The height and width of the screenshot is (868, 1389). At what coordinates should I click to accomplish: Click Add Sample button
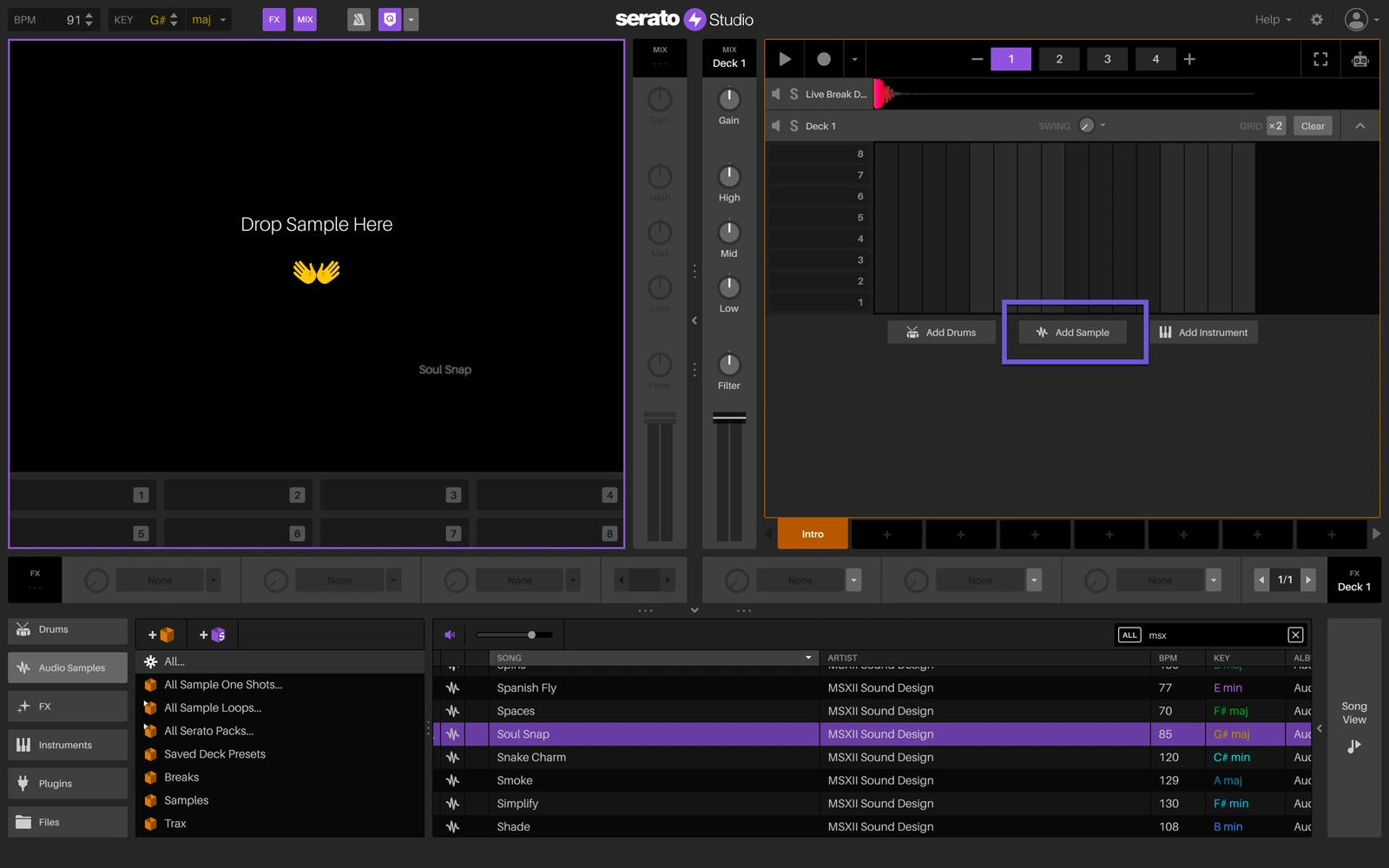(1073, 332)
